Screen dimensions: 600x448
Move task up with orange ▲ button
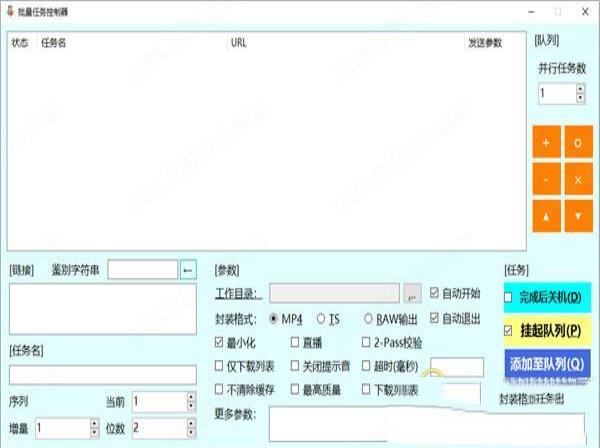click(546, 216)
